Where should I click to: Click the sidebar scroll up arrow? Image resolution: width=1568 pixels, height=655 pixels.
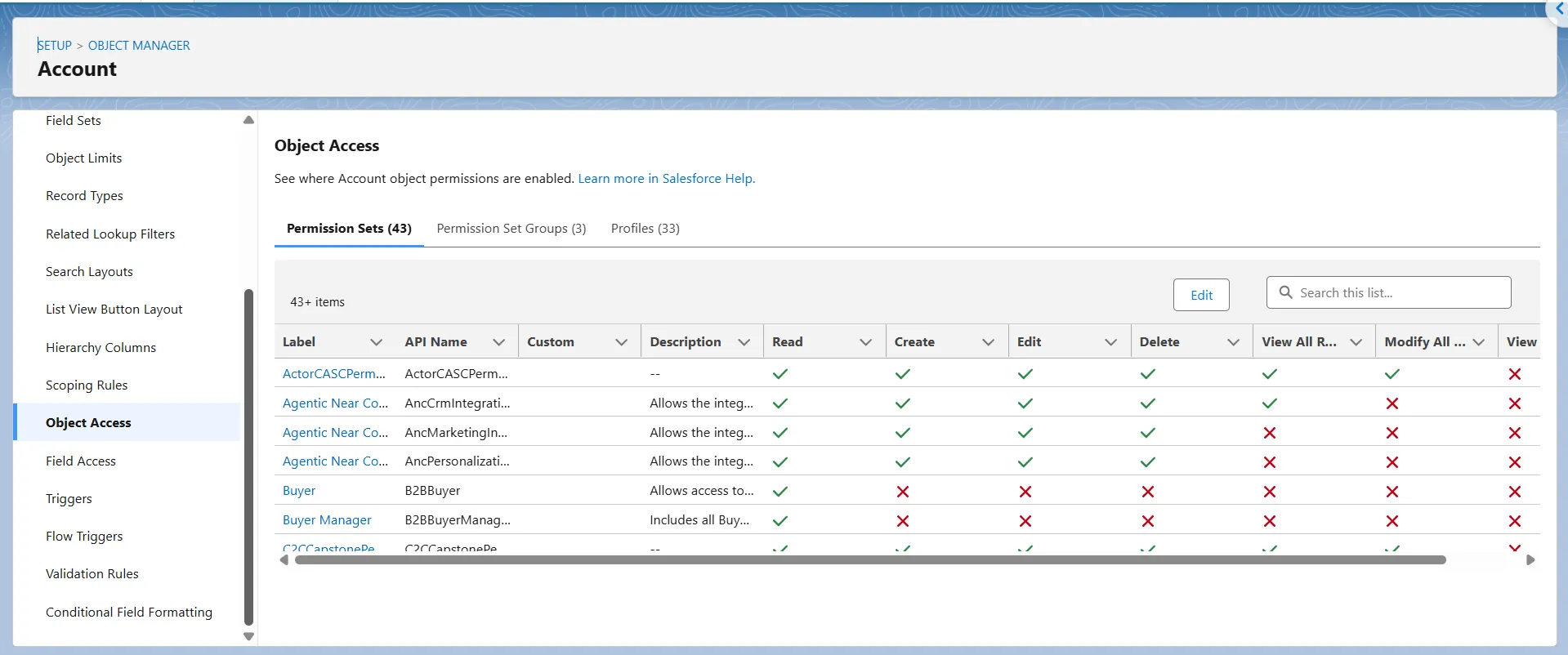(248, 120)
